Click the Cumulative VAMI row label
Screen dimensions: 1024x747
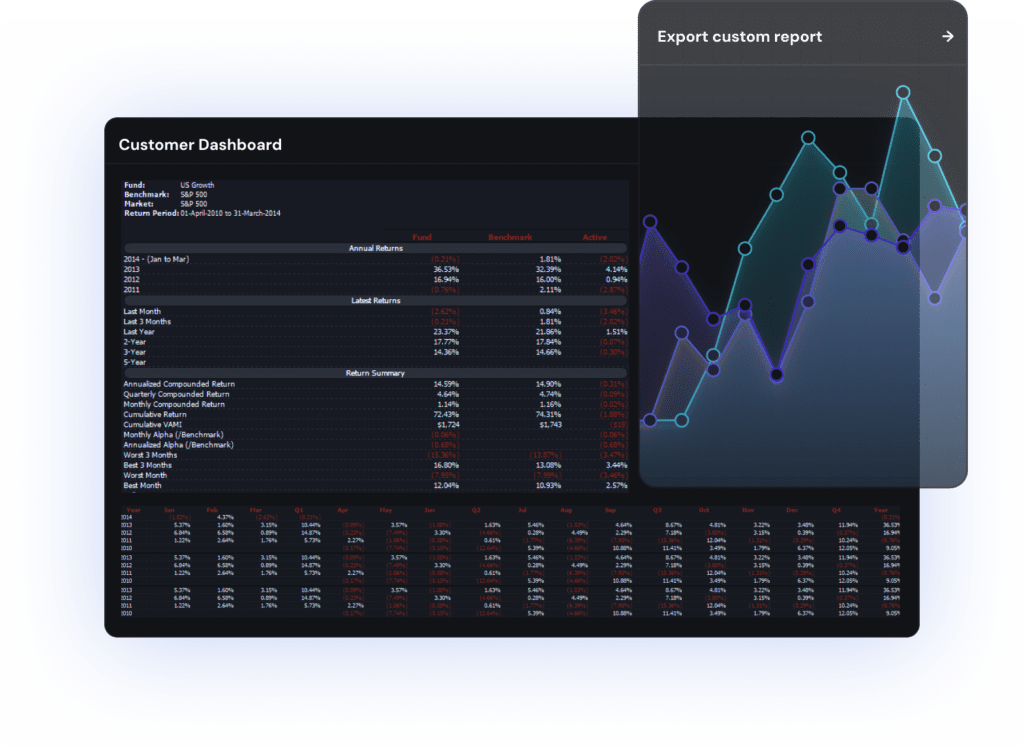[x=152, y=424]
